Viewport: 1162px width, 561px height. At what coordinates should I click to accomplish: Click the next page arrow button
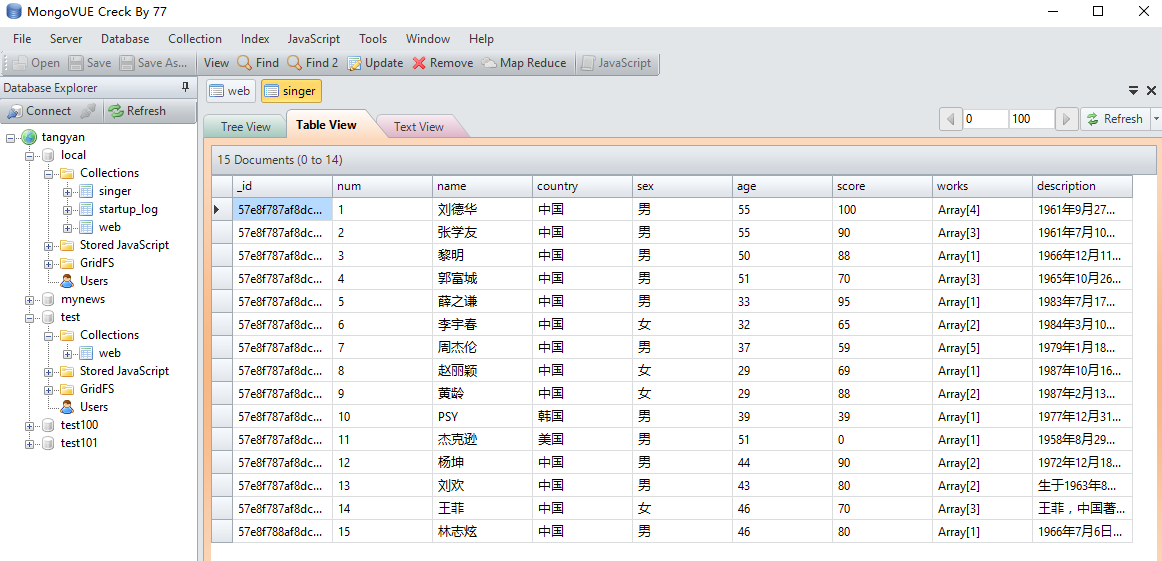coord(1066,119)
